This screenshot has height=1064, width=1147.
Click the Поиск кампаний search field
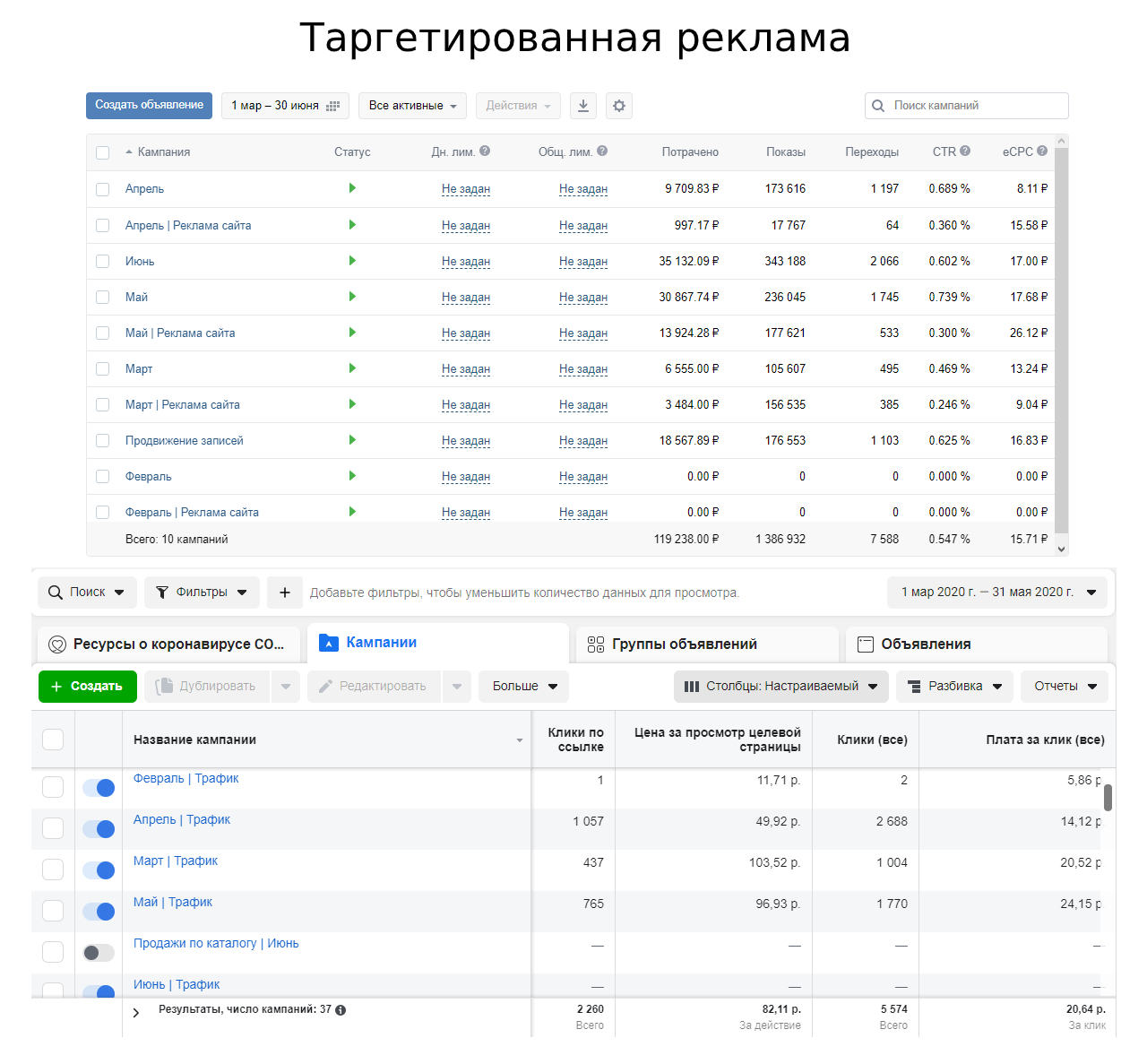967,106
